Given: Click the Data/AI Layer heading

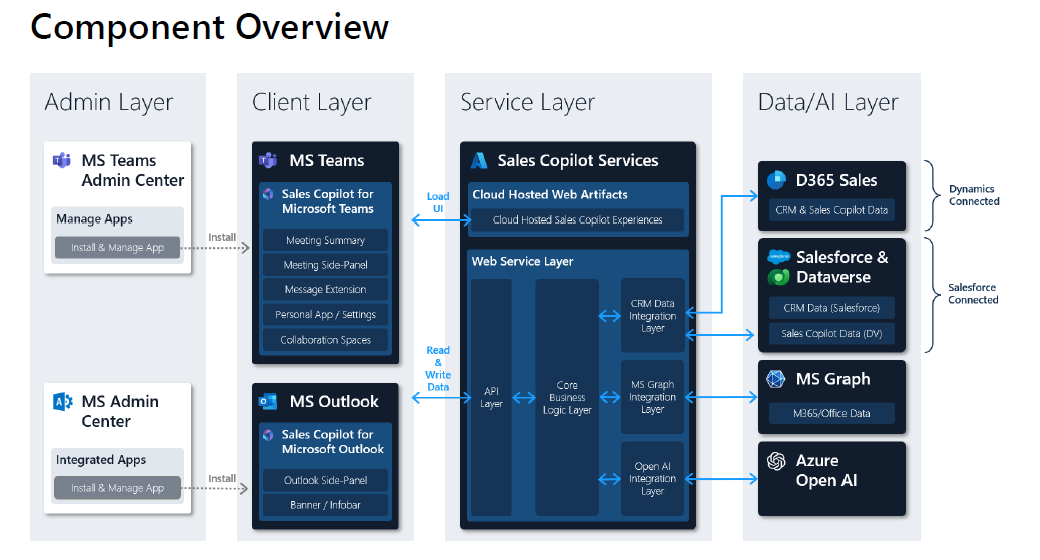Looking at the screenshot, I should pos(828,102).
